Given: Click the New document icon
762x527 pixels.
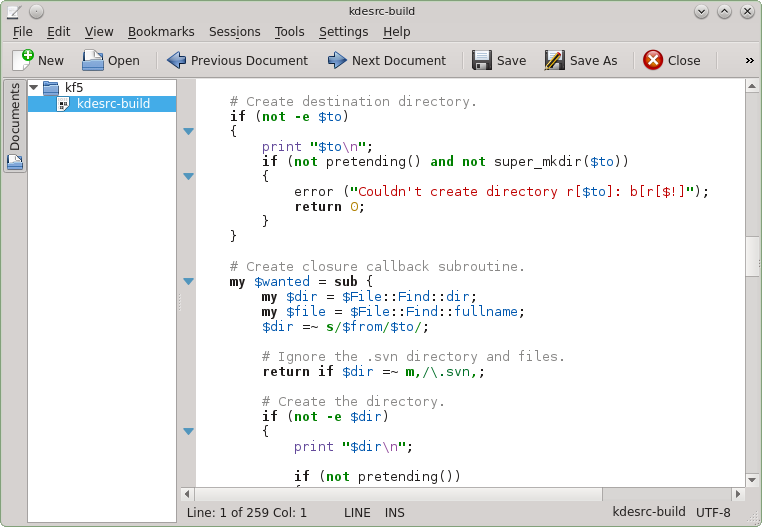Looking at the screenshot, I should coord(23,60).
